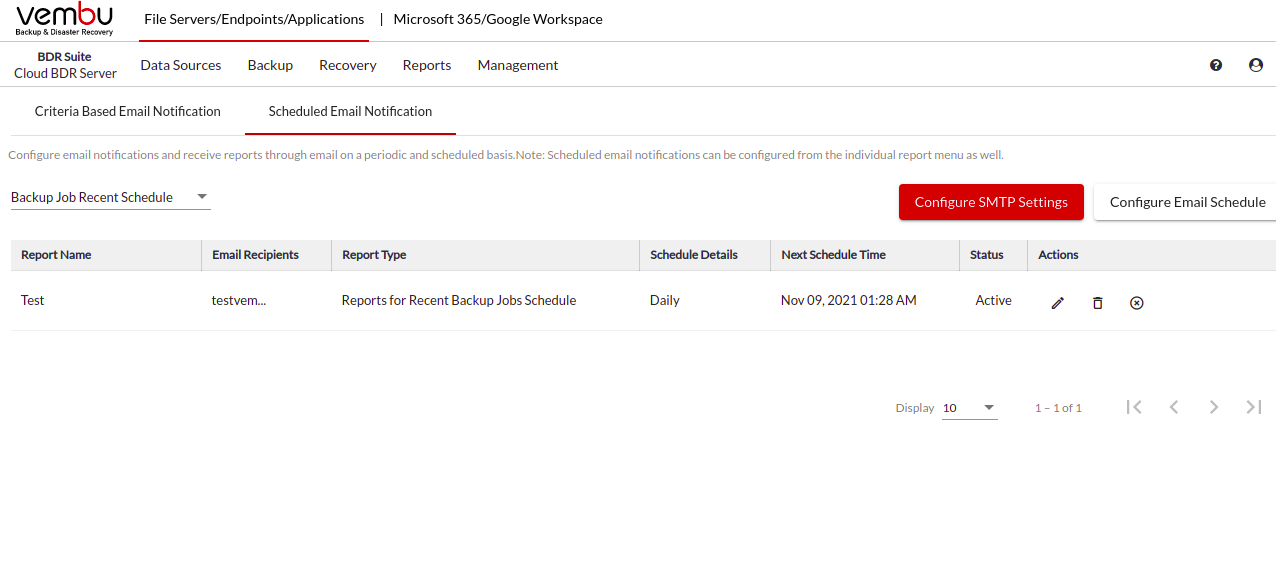1276x562 pixels.
Task: Edit the Test report with pencil icon
Action: (x=1058, y=302)
